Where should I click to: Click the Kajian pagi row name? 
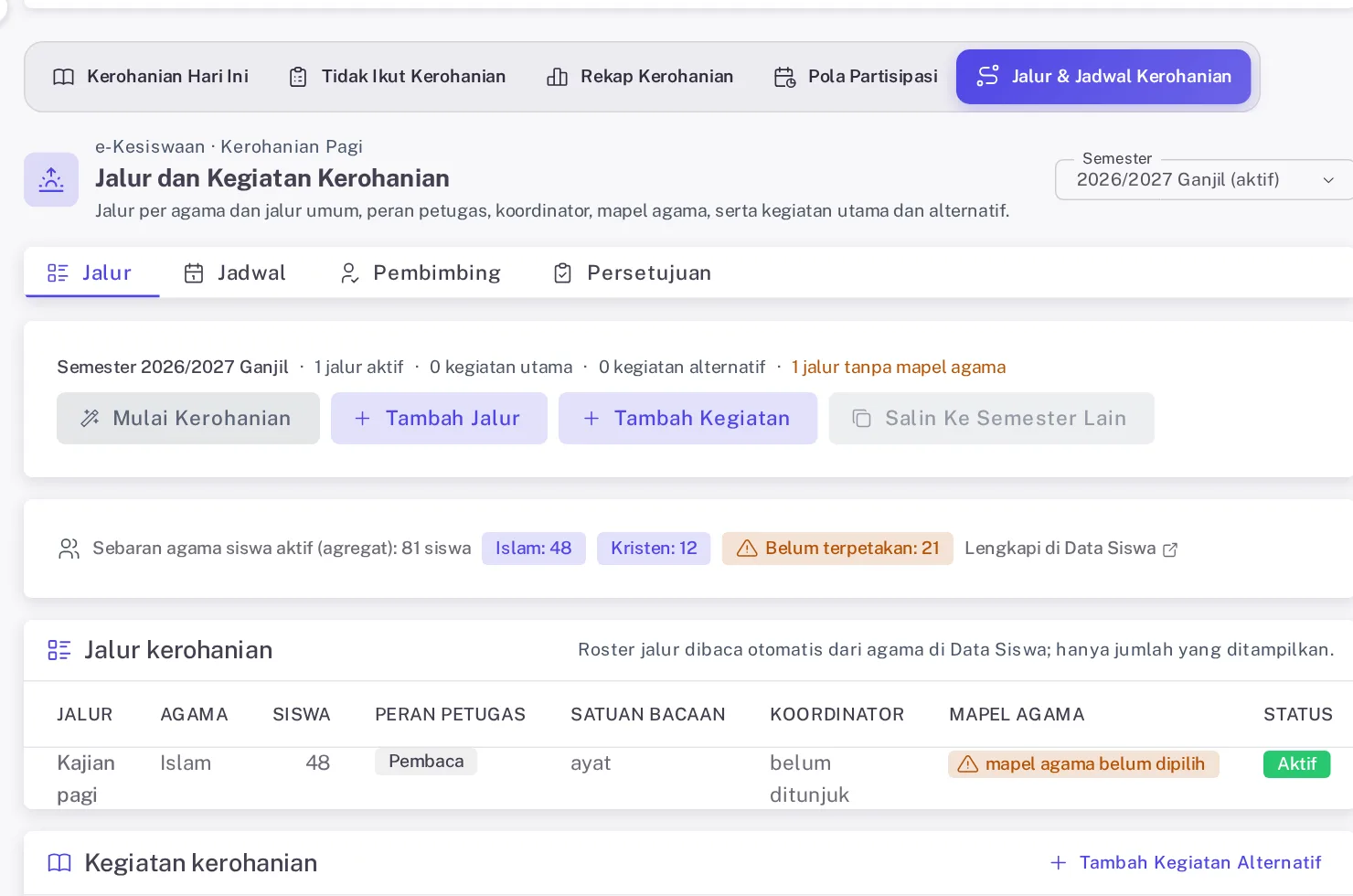click(86, 779)
